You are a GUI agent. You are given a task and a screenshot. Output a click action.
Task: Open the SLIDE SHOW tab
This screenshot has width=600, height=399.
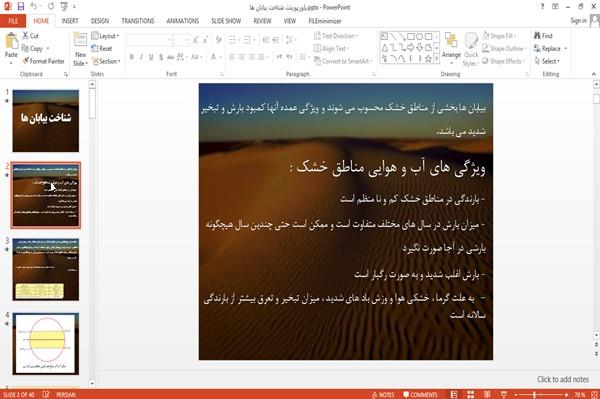pyautogui.click(x=226, y=21)
